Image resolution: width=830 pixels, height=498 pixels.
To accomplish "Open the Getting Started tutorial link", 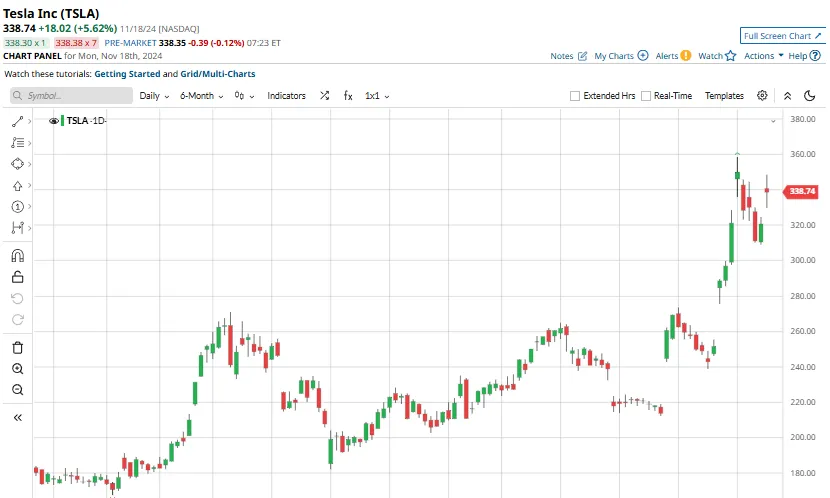I will pyautogui.click(x=127, y=74).
